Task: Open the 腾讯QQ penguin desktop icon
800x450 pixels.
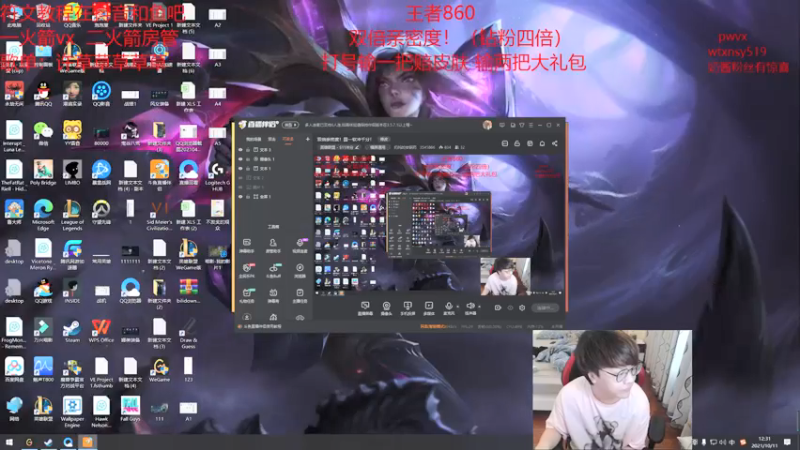Action: (x=43, y=93)
